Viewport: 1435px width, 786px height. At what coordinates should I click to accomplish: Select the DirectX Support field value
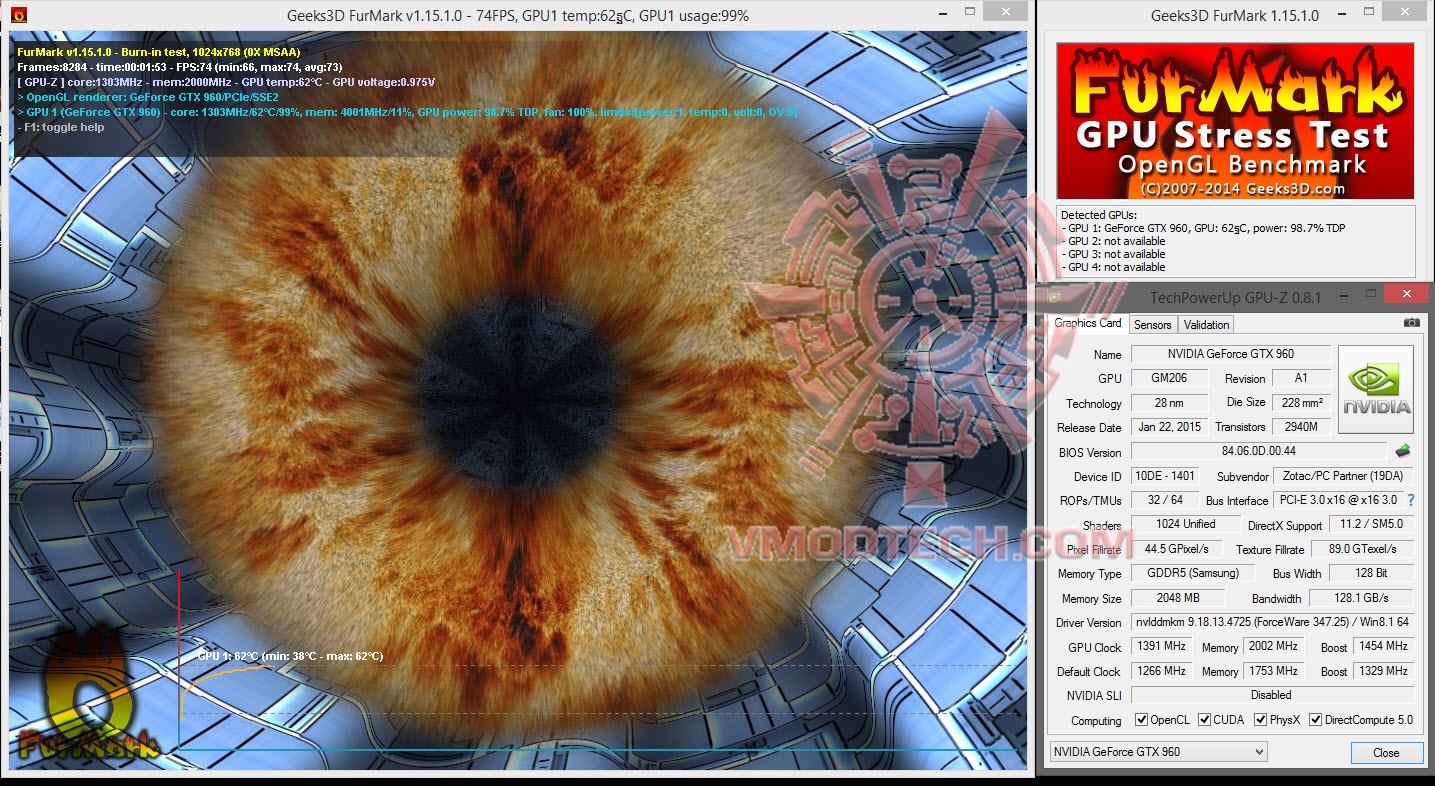[1371, 525]
